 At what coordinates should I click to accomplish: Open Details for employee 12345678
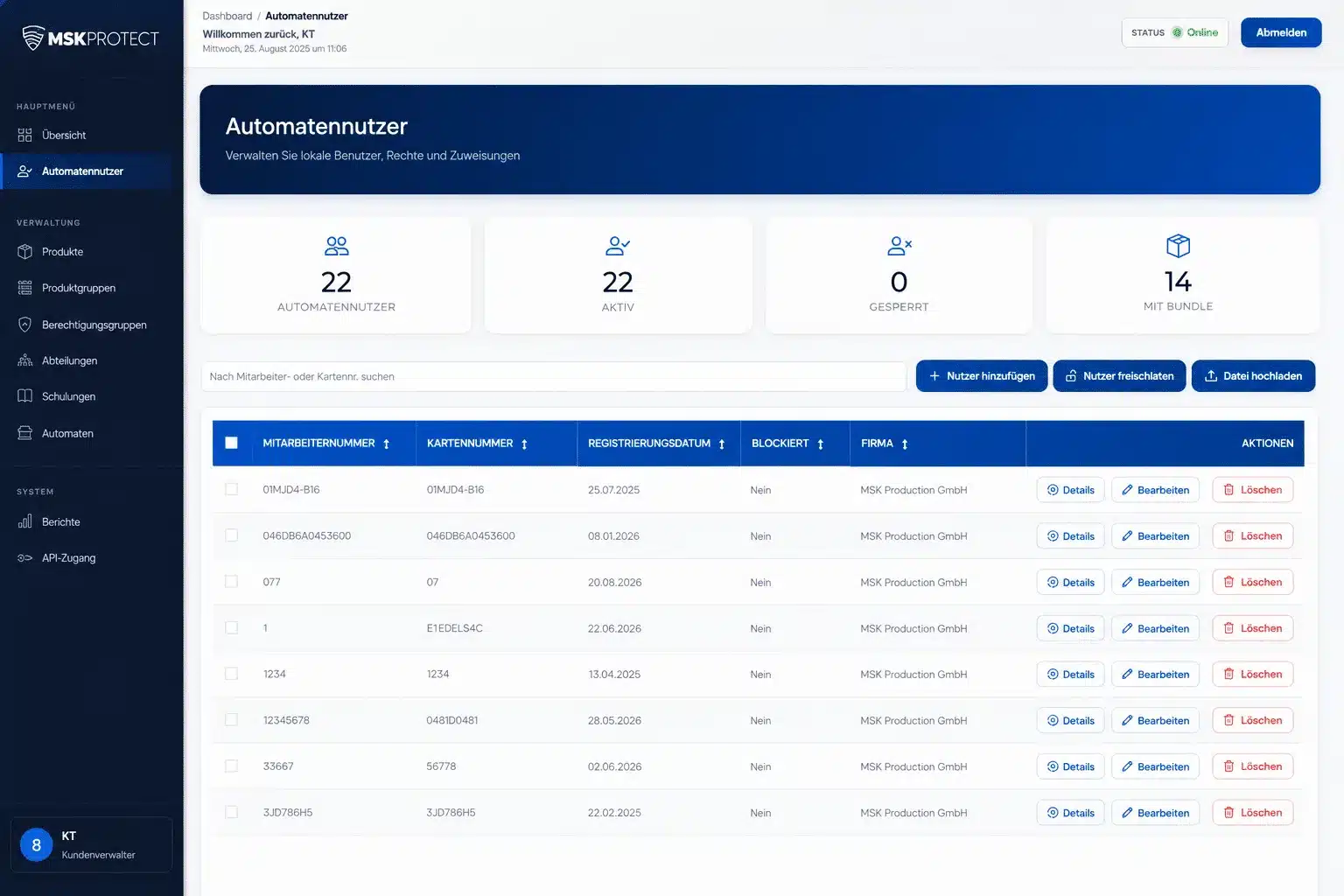click(x=1070, y=720)
